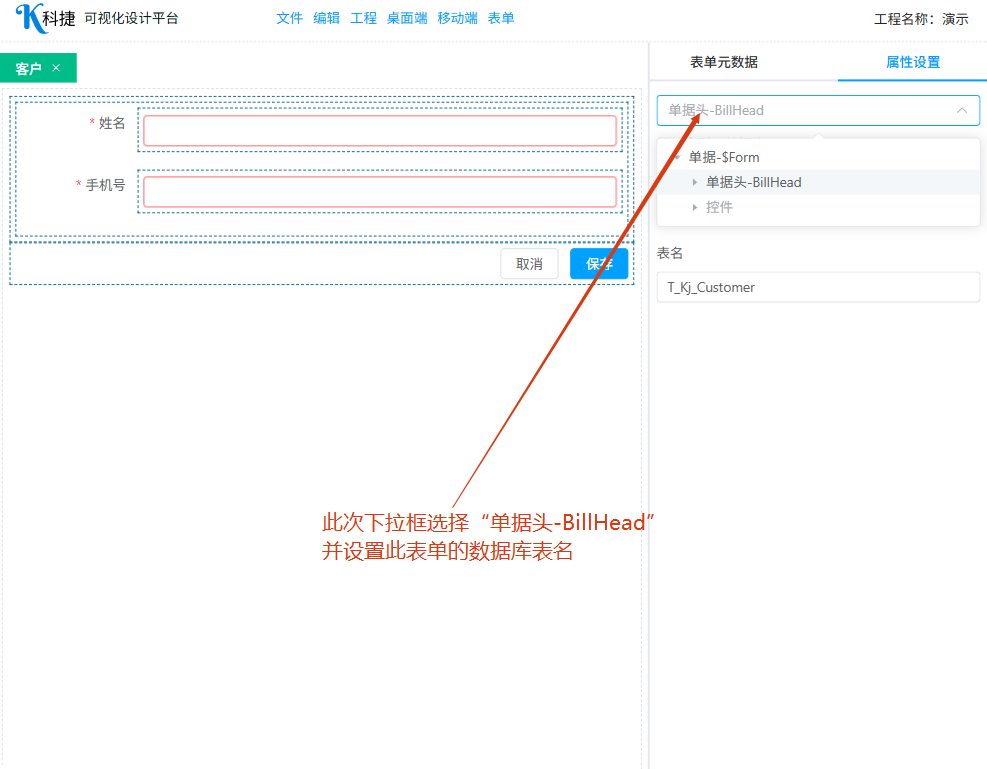Expand the 单据头-BillHead tree node arrow
The image size is (987, 769).
[x=695, y=182]
